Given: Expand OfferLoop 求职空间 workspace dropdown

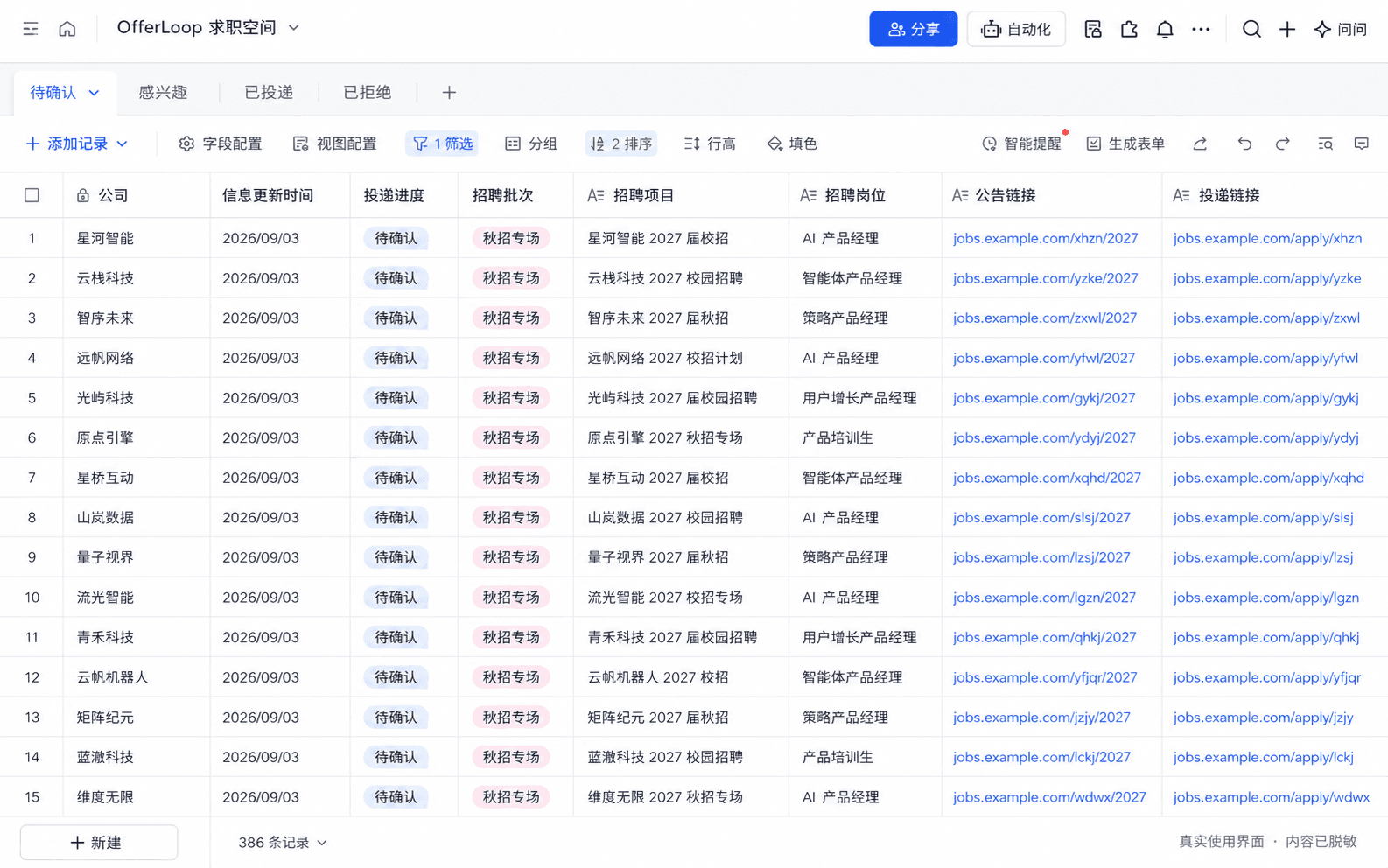Looking at the screenshot, I should point(294,28).
